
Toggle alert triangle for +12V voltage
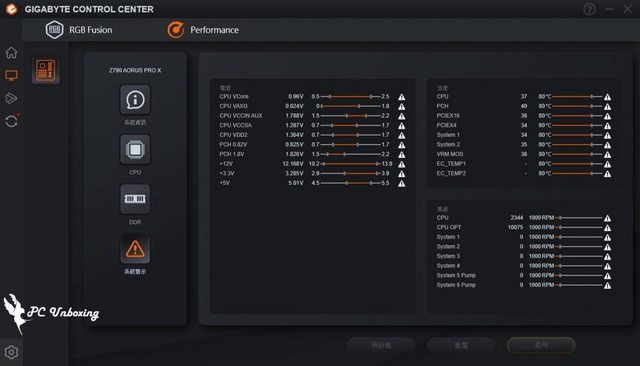click(x=402, y=164)
